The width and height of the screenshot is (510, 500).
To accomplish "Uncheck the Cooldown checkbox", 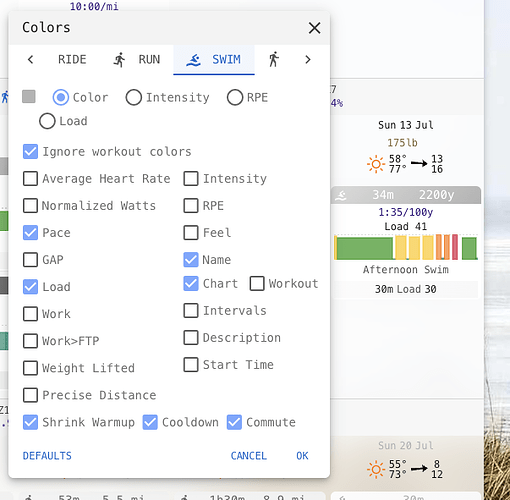I will 150,422.
